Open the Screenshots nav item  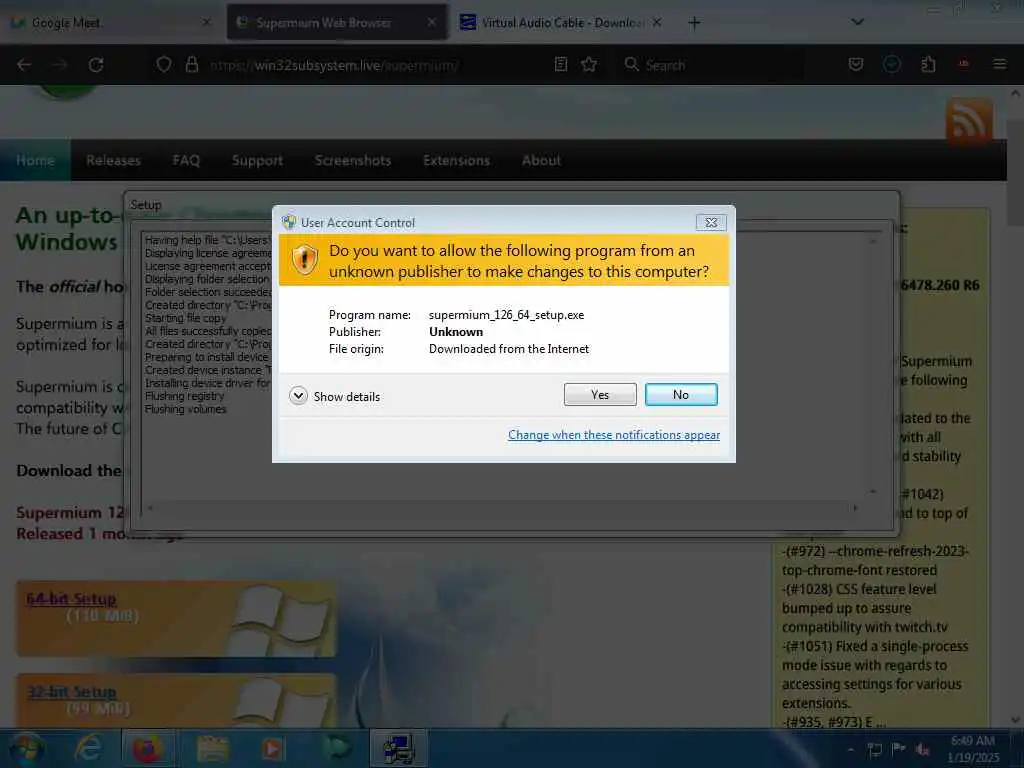[353, 161]
